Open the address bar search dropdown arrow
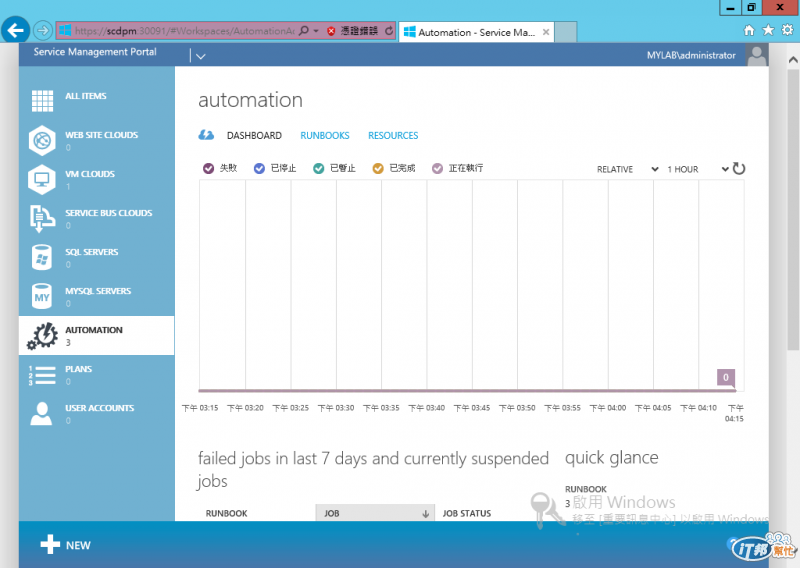The height and width of the screenshot is (568, 800). coord(316,31)
